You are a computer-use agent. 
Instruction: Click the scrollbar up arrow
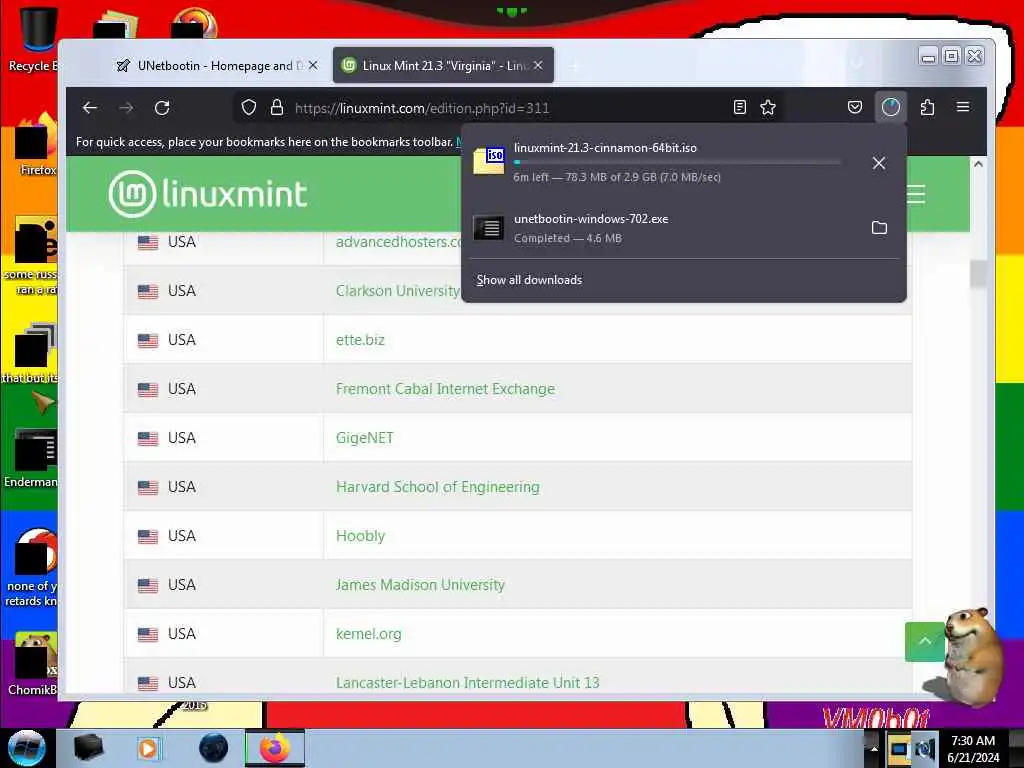978,164
